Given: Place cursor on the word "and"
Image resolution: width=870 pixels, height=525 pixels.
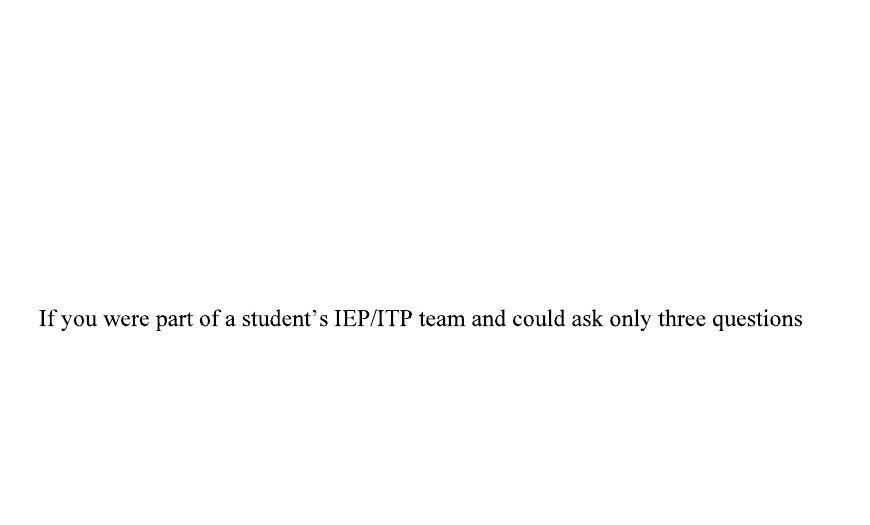Looking at the screenshot, I should [488, 319].
